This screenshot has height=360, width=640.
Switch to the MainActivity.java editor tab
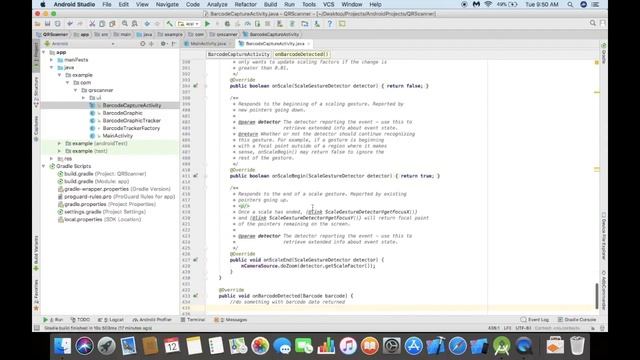click(x=208, y=44)
